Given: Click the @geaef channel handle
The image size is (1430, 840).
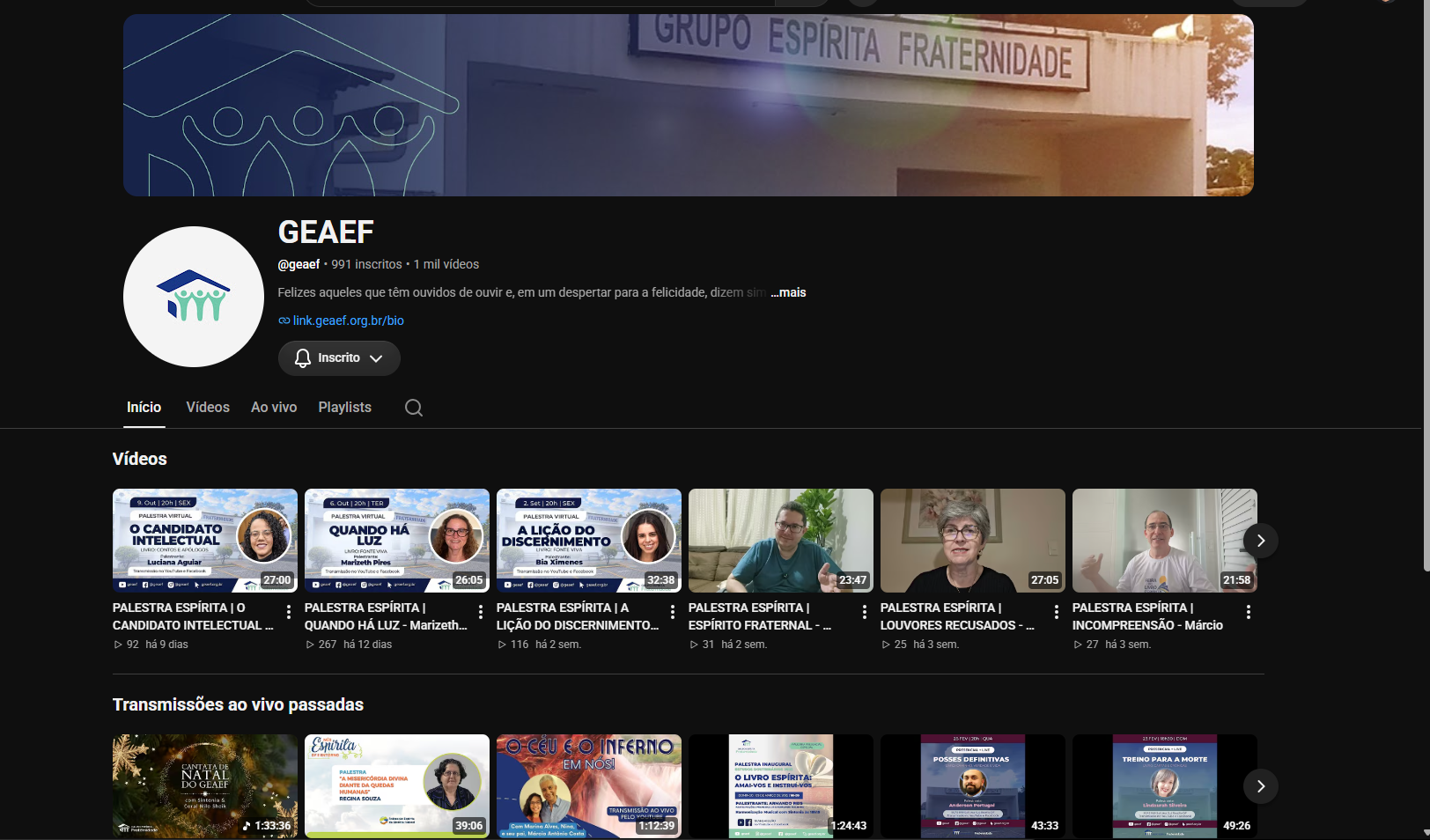Looking at the screenshot, I should coord(299,264).
